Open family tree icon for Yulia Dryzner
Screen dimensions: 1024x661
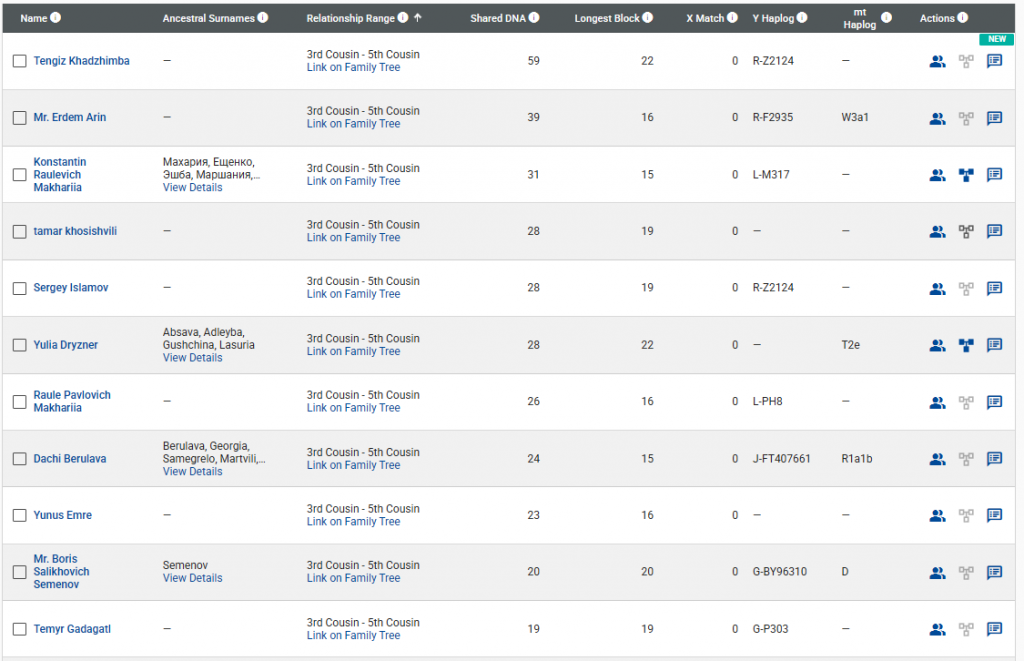click(x=966, y=345)
